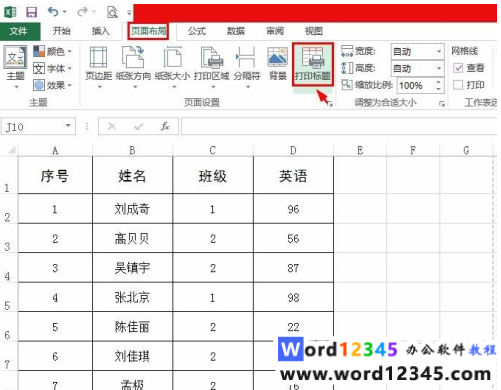This screenshot has height=390, width=501.
Task: Click inside the formula bar input
Action: pyautogui.click(x=339, y=126)
